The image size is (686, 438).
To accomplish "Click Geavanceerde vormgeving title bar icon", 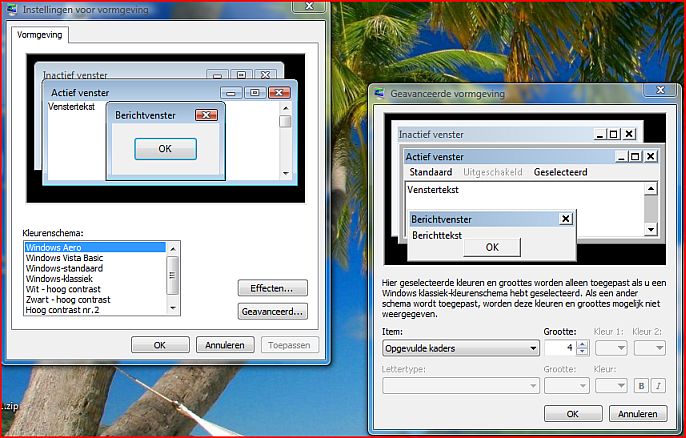I will (379, 93).
